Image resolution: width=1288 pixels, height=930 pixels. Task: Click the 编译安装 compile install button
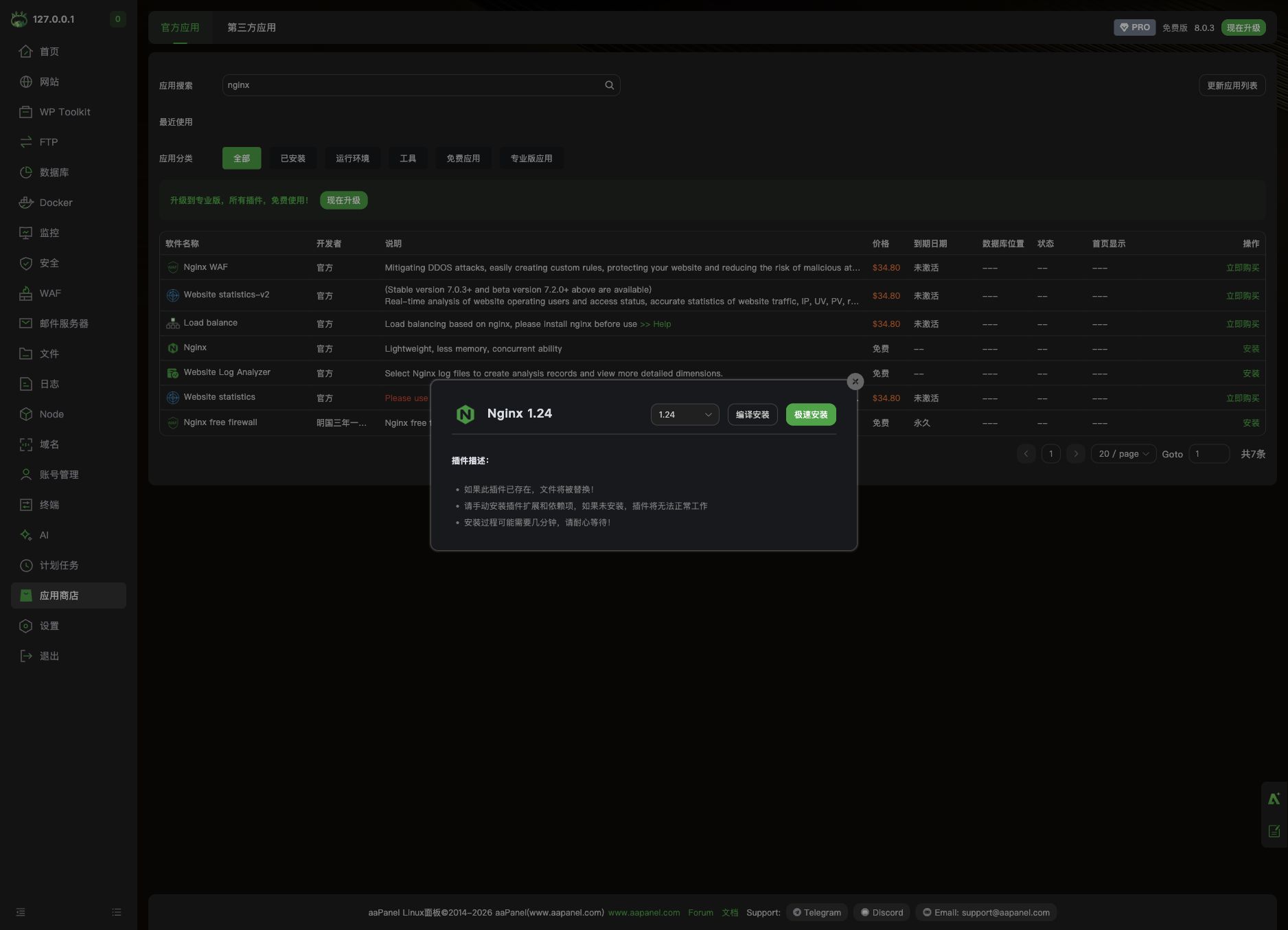[752, 415]
